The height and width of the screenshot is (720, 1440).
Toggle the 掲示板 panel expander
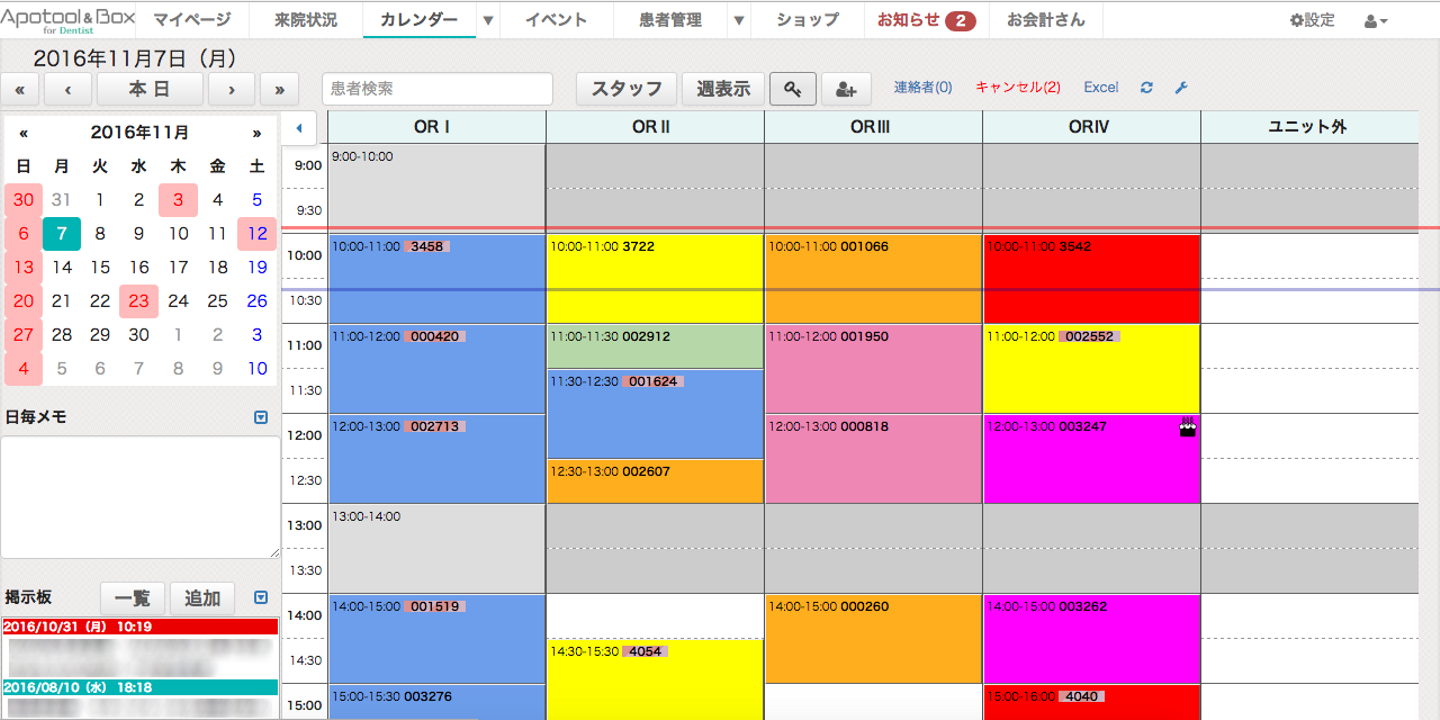click(x=261, y=598)
